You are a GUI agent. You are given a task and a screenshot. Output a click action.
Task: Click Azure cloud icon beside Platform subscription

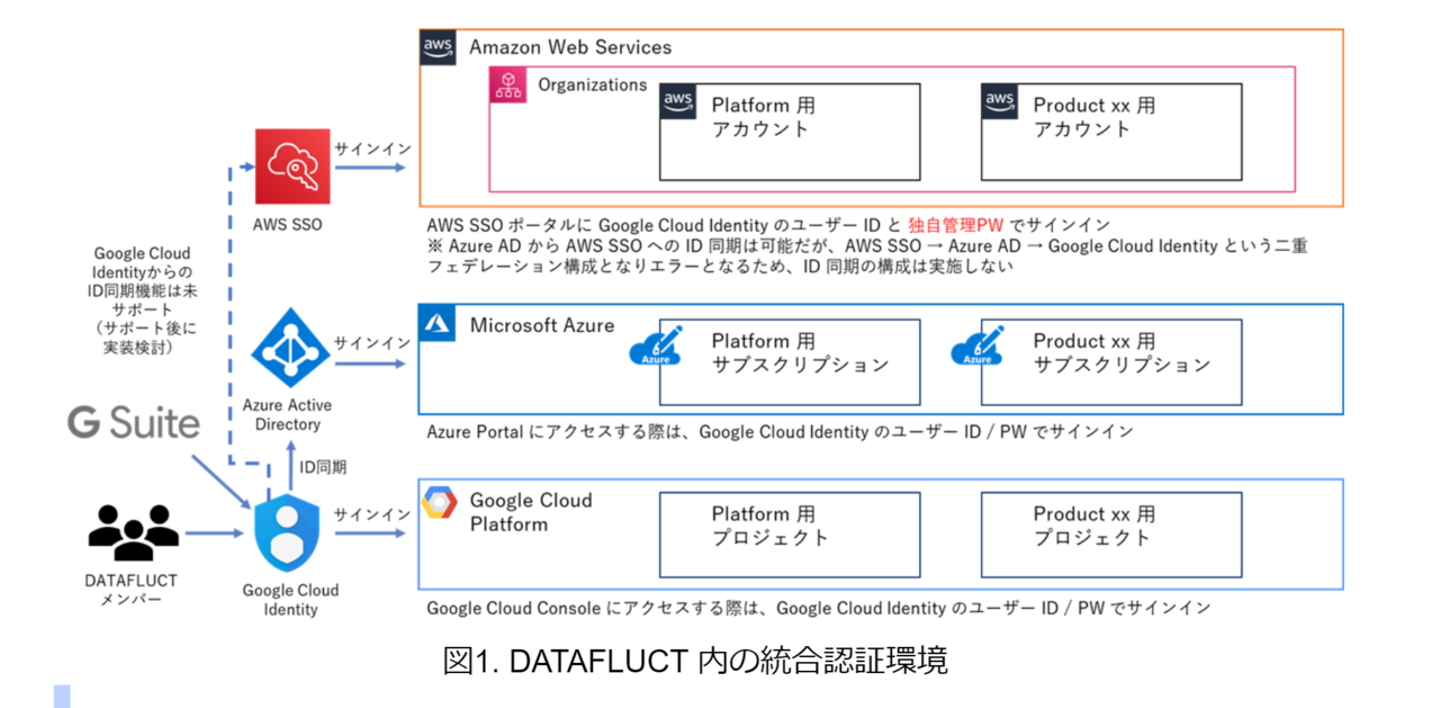tap(656, 345)
